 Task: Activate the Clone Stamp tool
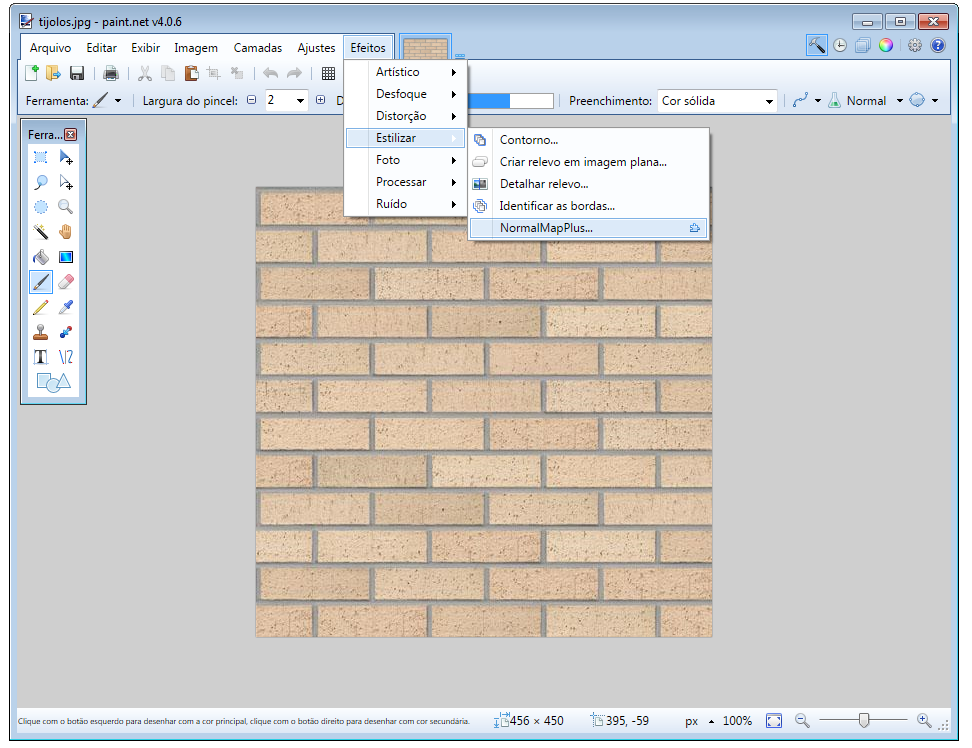[41, 332]
